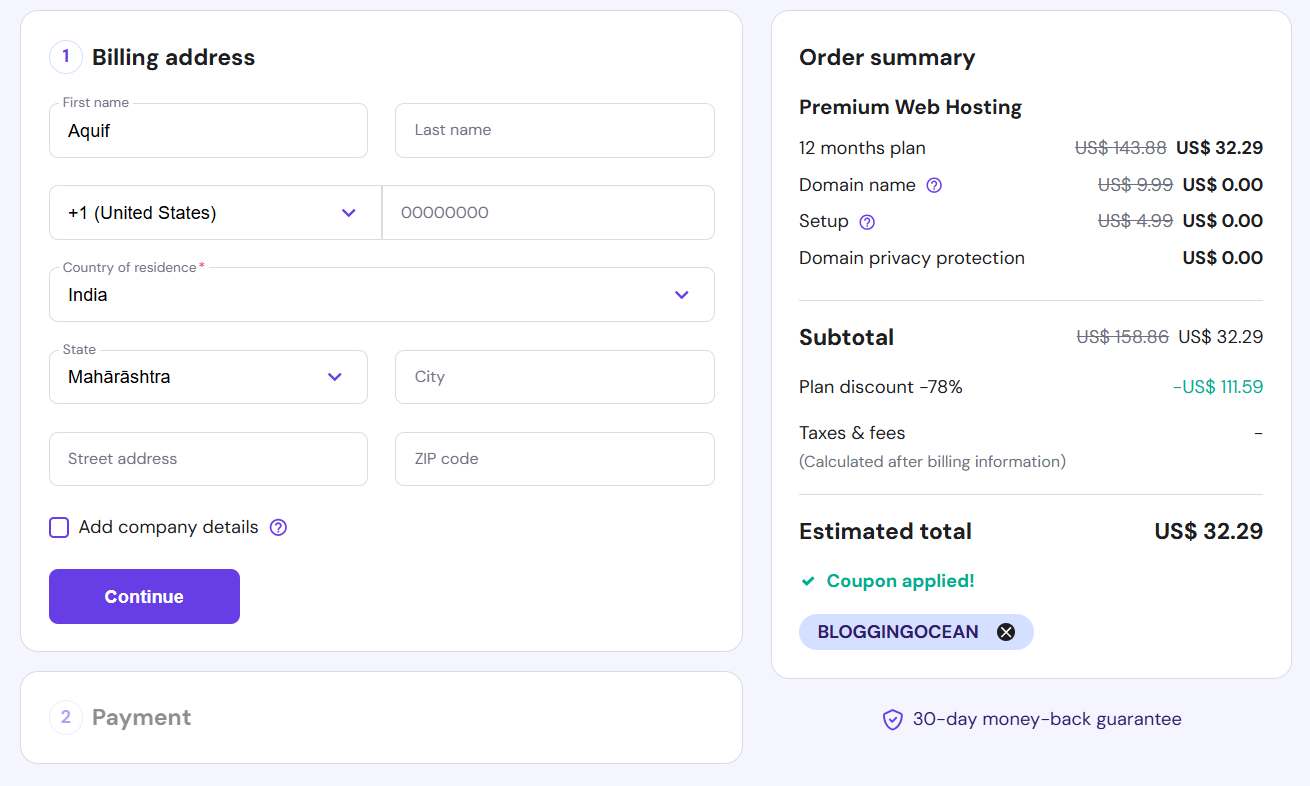Click the Coupon applied! text
This screenshot has height=786, width=1310.
900,581
